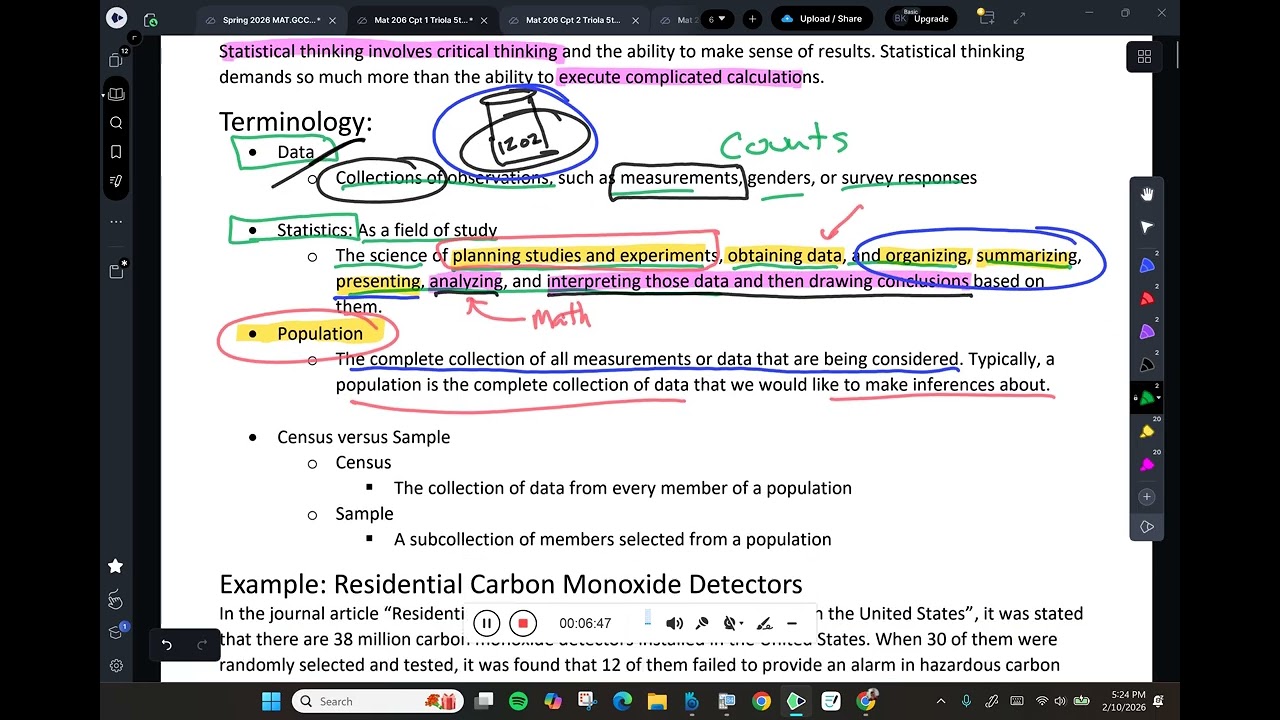This screenshot has width=1280, height=720.
Task: Open Microsoft Edge from the taskbar
Action: pos(622,701)
